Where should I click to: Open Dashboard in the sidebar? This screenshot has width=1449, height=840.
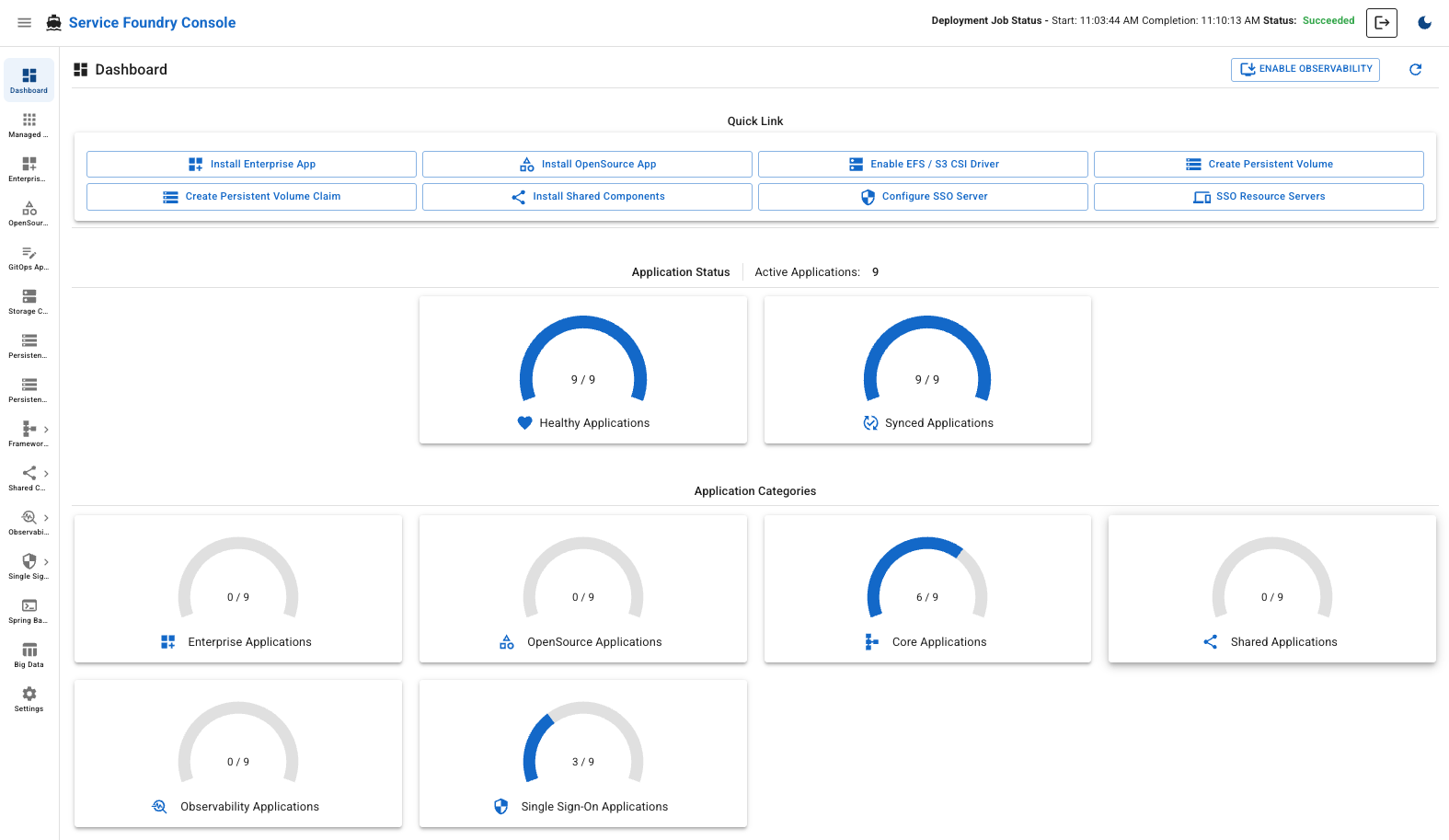click(29, 80)
